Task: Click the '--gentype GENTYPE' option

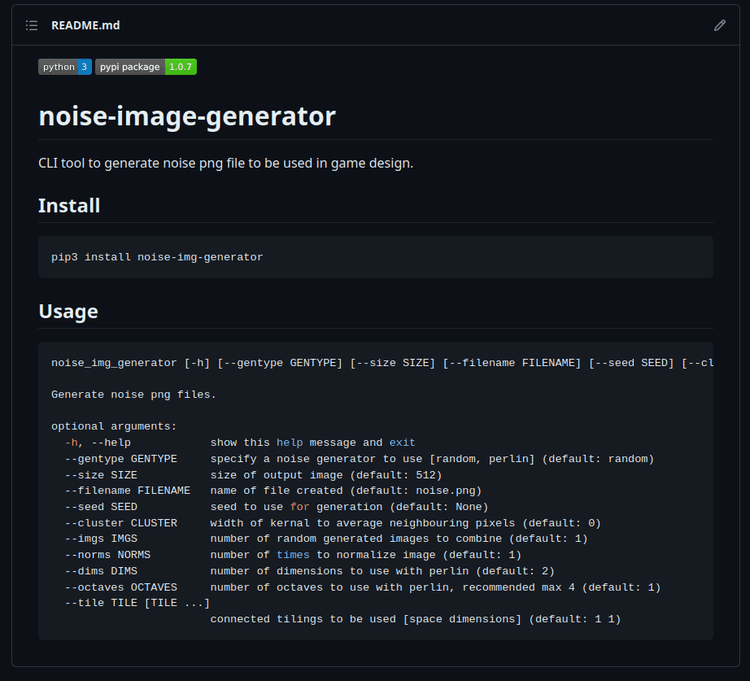Action: [121, 459]
